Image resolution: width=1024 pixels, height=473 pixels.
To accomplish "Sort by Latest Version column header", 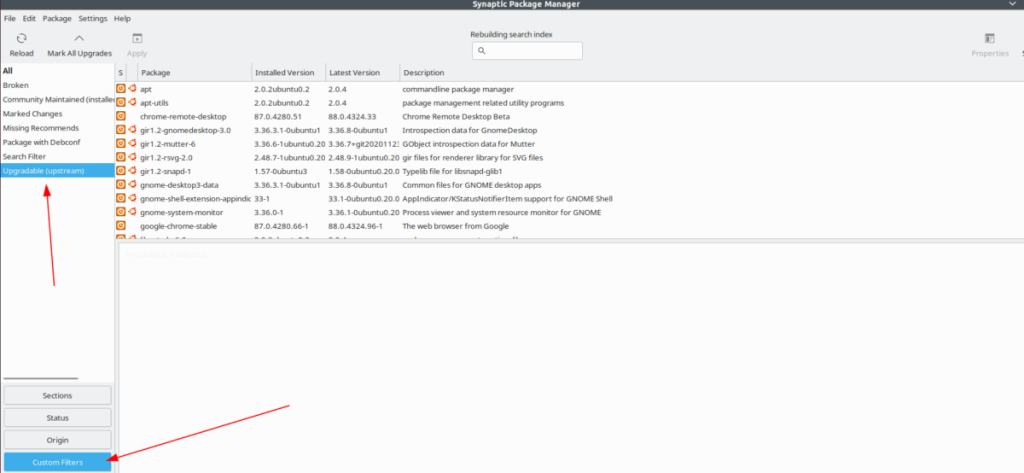I will tap(360, 72).
